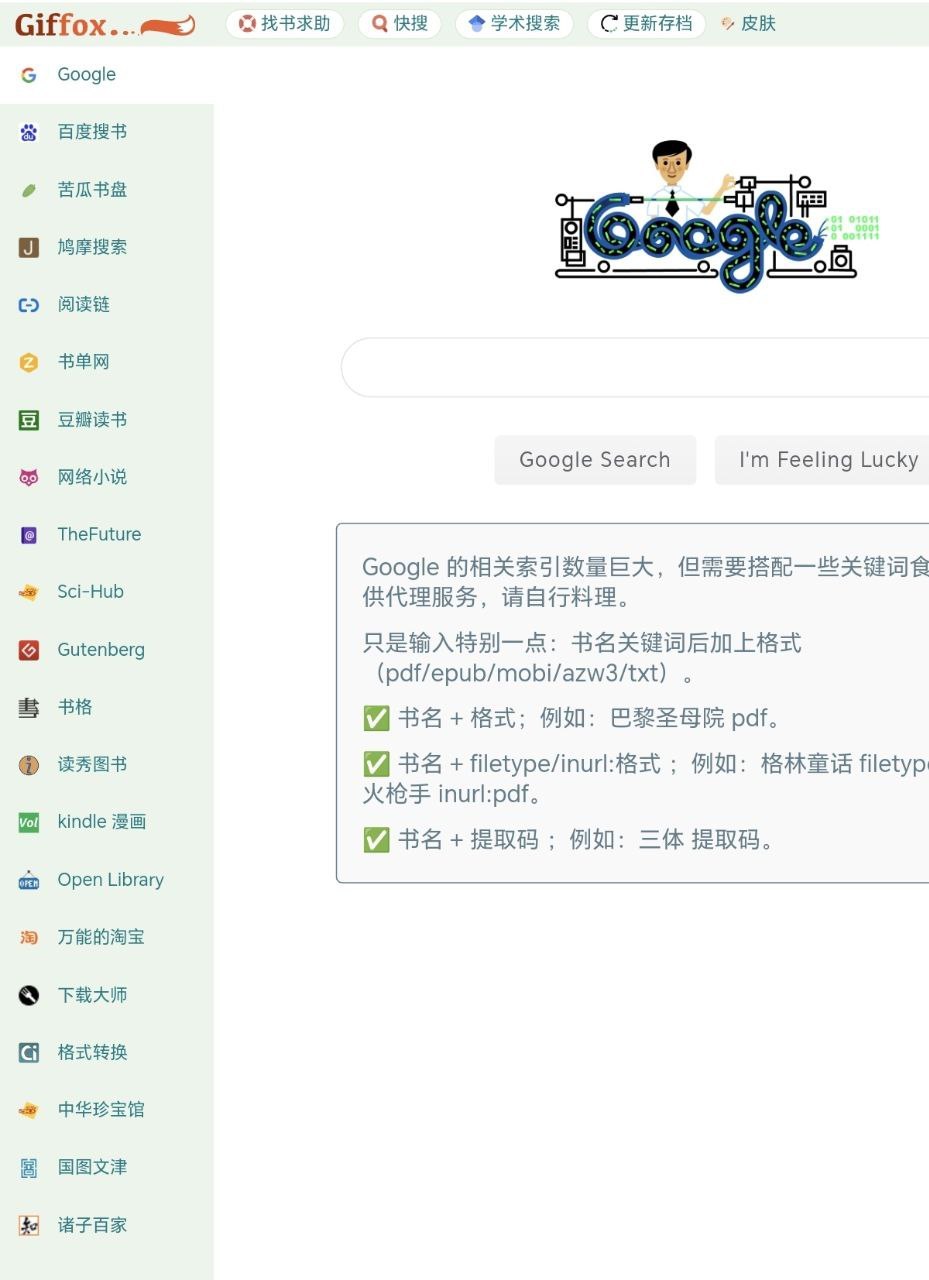Click the 书格 sidebar icon
929x1280 pixels.
pyautogui.click(x=29, y=707)
